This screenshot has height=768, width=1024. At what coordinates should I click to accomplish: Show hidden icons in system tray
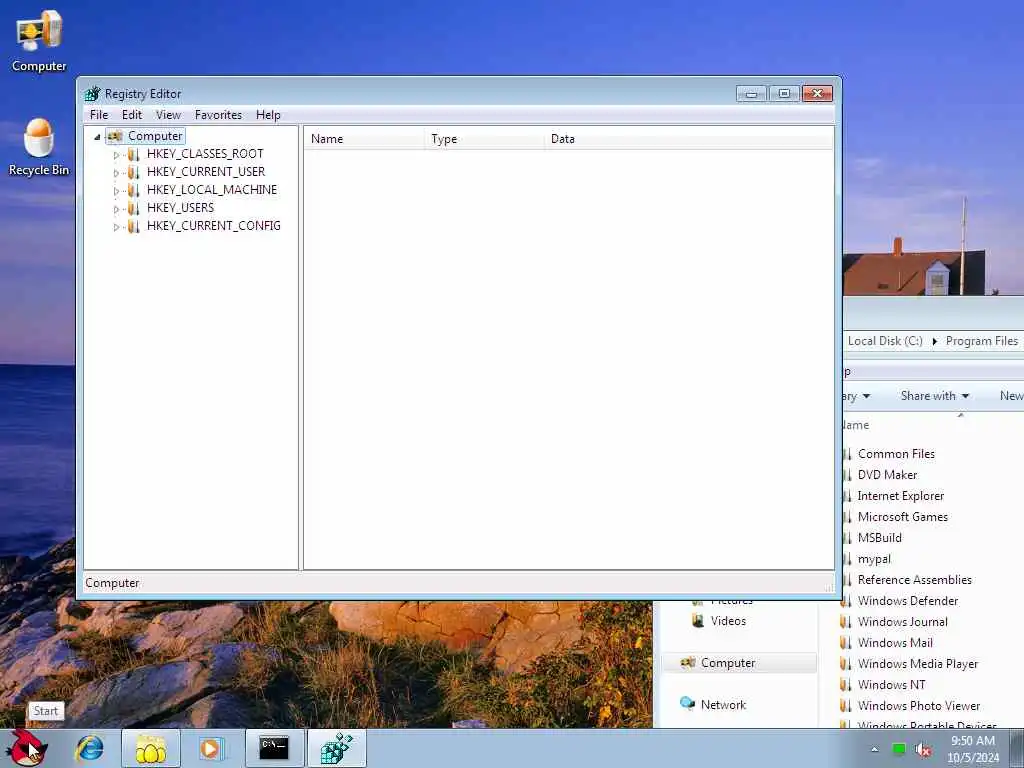pyautogui.click(x=874, y=749)
